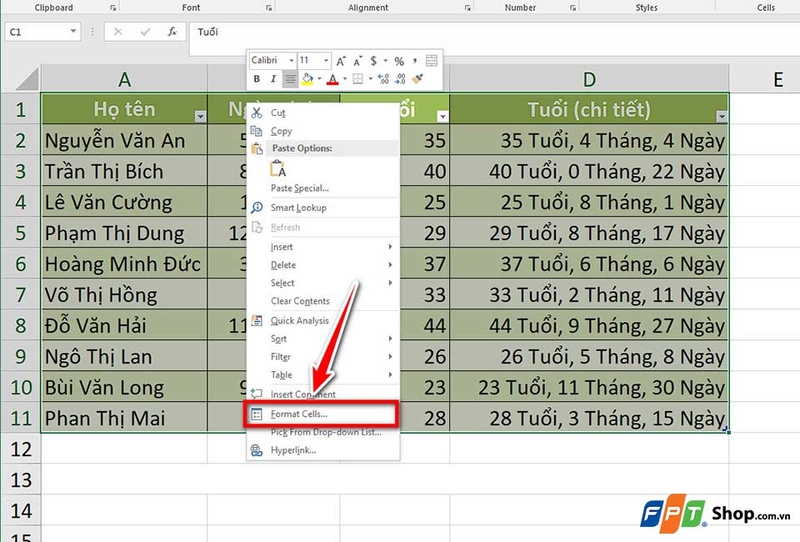Toggle Center alignment in the mini toolbar
The image size is (800, 542).
tap(290, 79)
